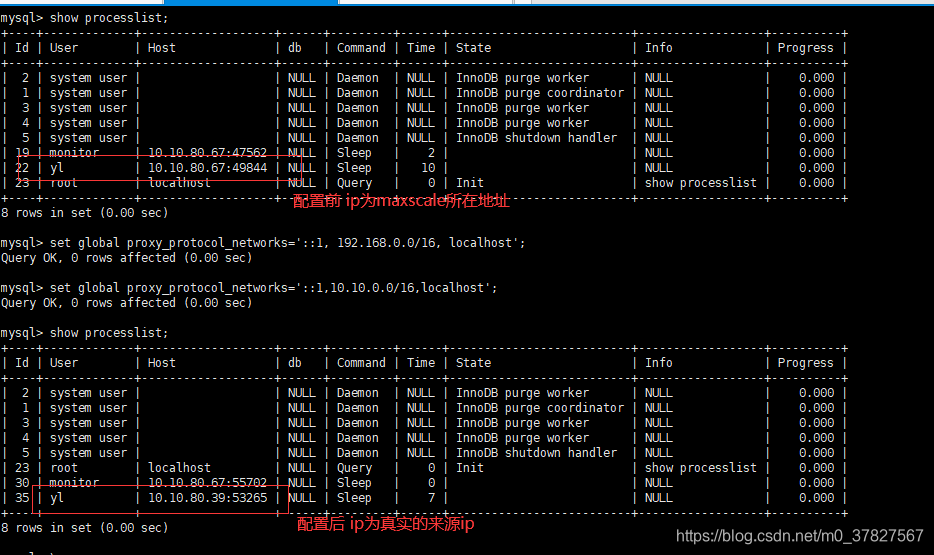
Task: Click user monitor in the Id 19 row
Action: point(74,153)
